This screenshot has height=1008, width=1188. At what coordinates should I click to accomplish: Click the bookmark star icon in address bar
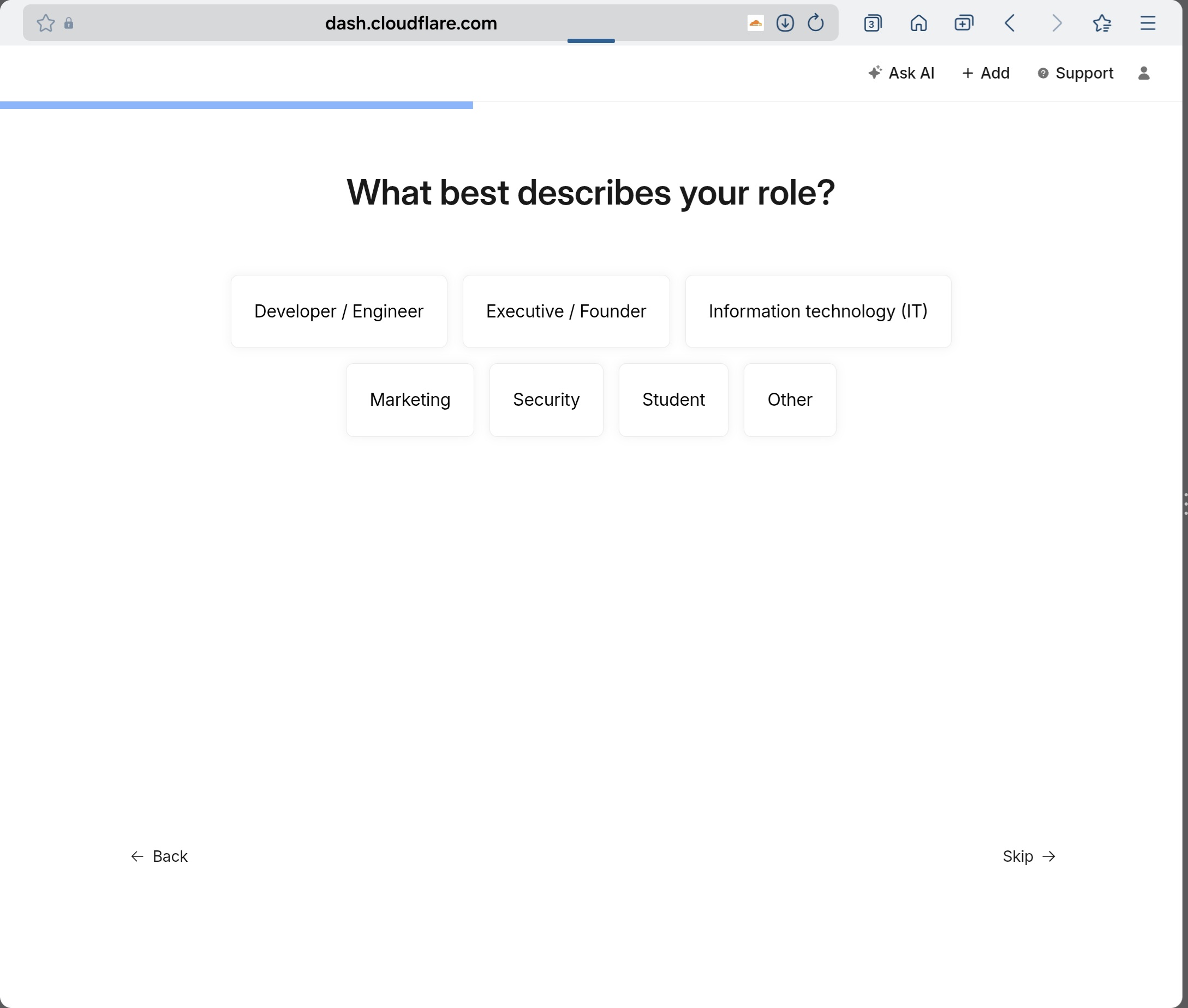46,23
